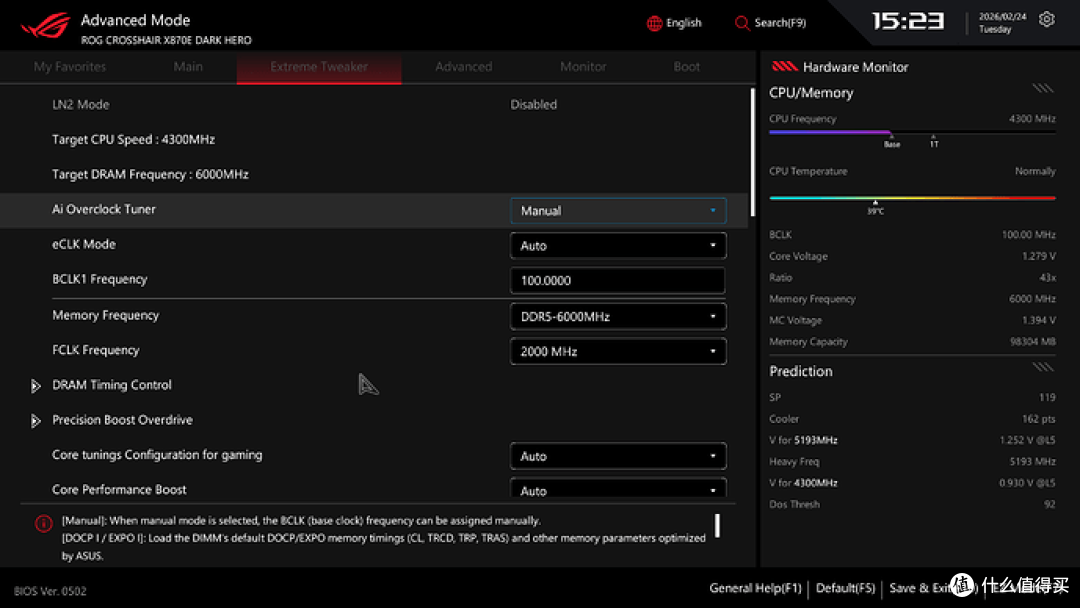The height and width of the screenshot is (608, 1080).
Task: Click Dos Thresh 92 value
Action: (x=1050, y=505)
